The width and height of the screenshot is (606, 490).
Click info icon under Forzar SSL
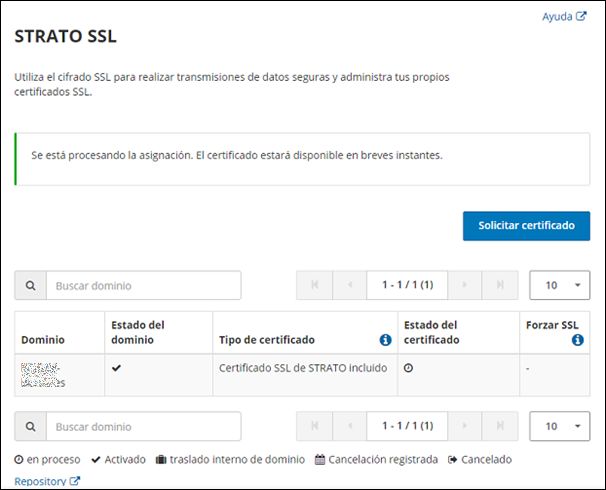click(x=578, y=340)
